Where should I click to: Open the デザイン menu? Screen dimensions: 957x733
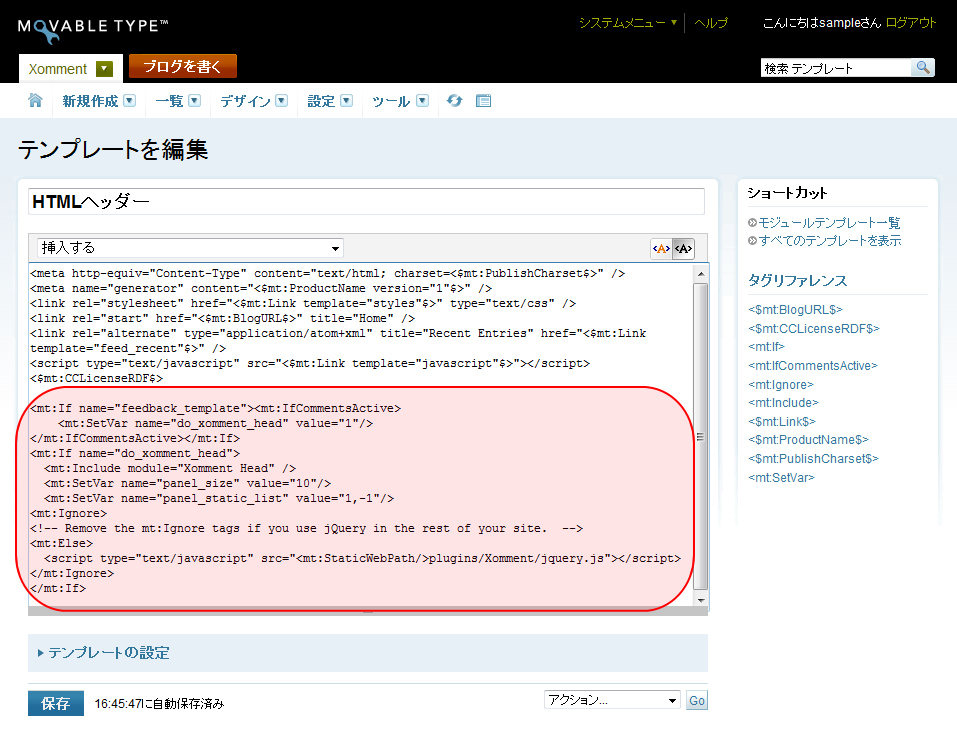coord(253,101)
